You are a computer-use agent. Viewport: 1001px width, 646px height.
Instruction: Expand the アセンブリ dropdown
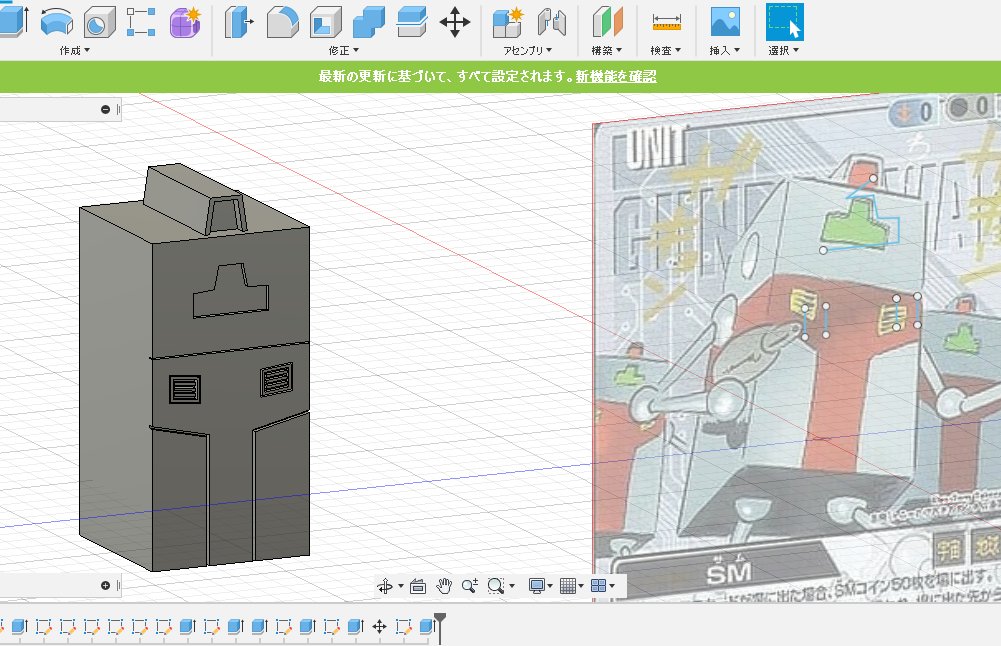pos(527,50)
